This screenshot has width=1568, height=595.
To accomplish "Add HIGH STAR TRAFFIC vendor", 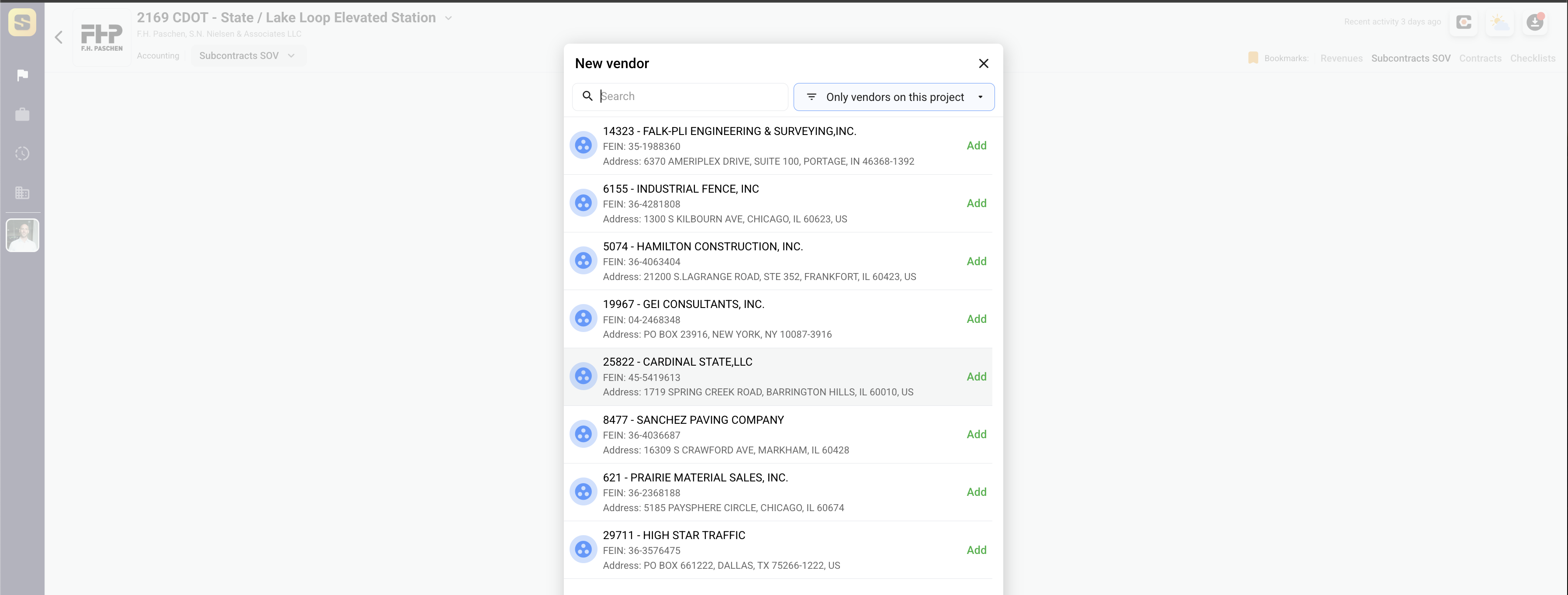I will [976, 550].
